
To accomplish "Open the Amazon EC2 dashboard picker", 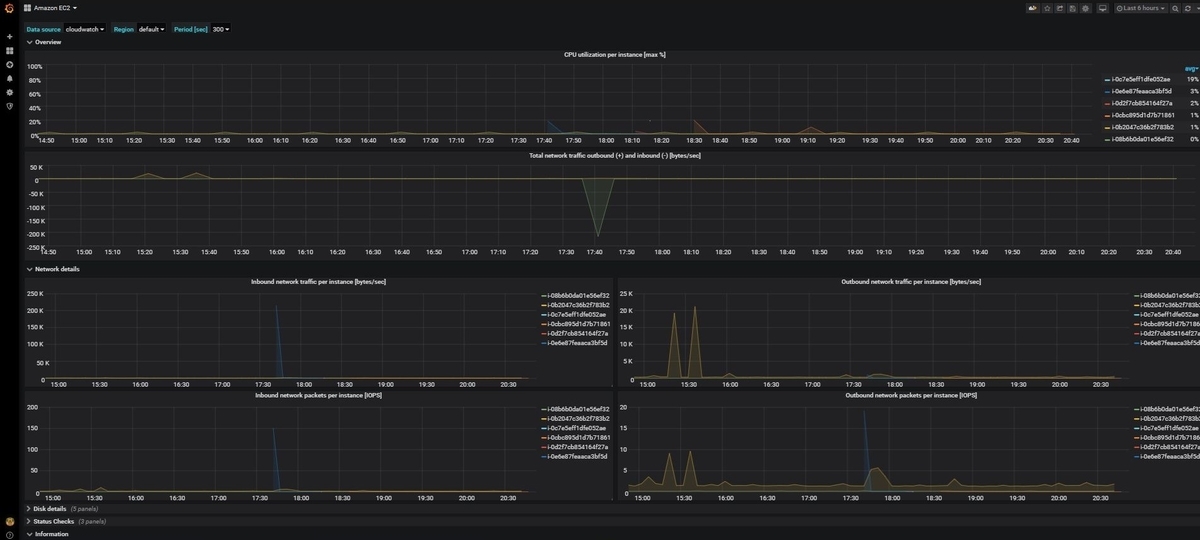I will (x=51, y=8).
